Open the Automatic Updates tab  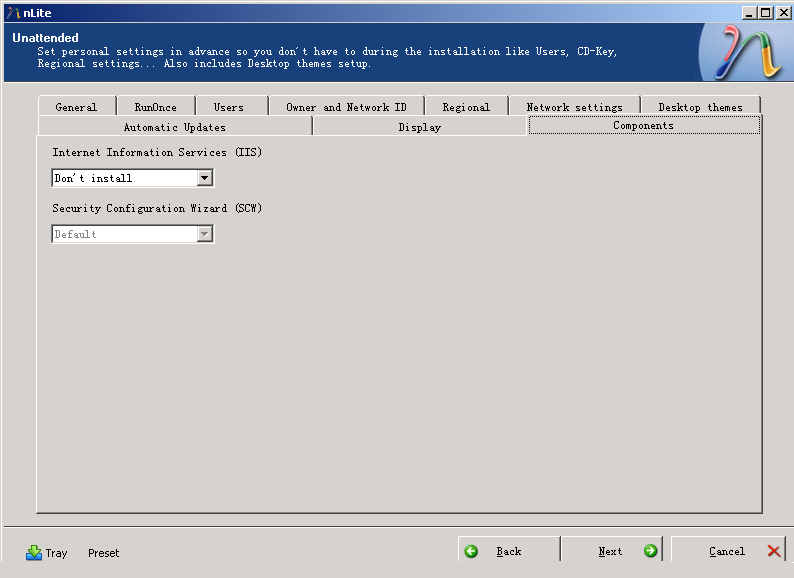174,127
